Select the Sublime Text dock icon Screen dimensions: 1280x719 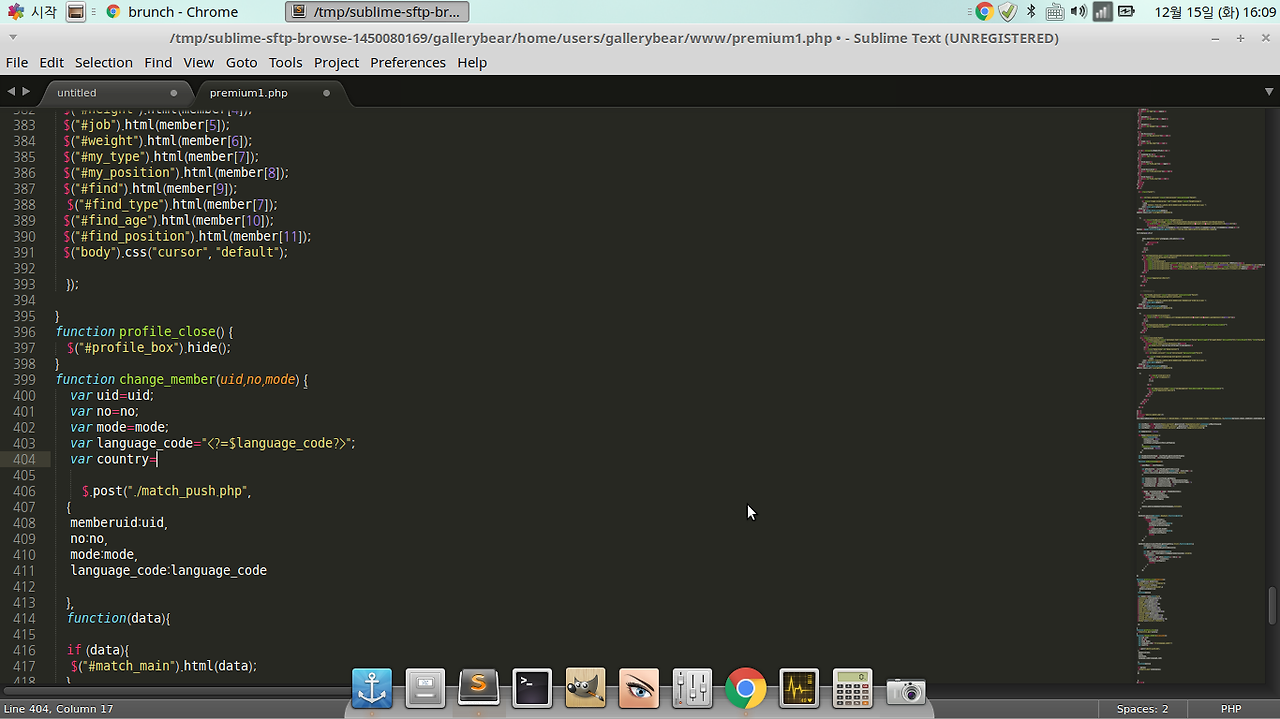pos(478,688)
